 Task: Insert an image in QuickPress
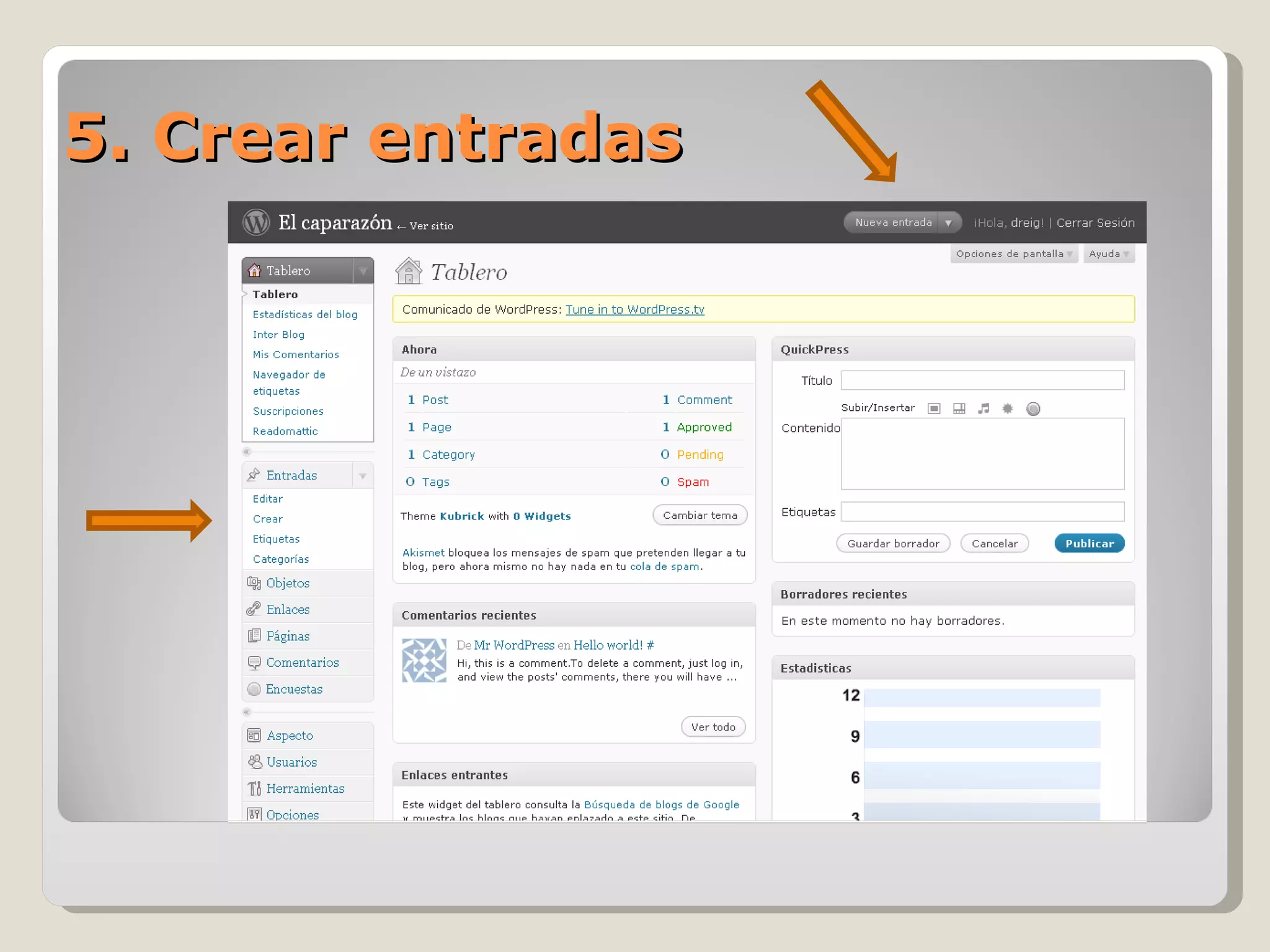coord(934,408)
